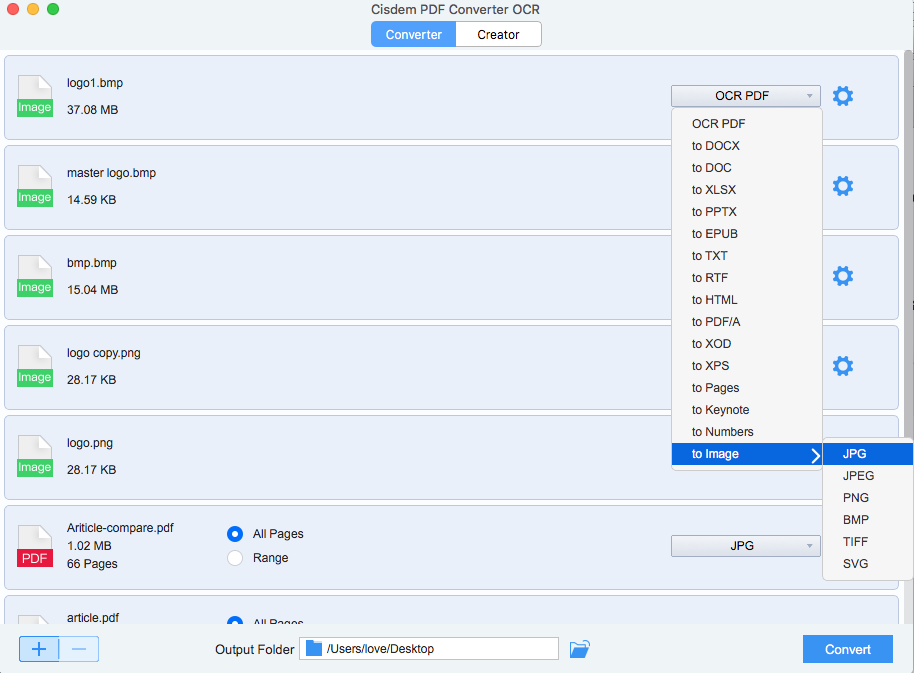Image resolution: width=914 pixels, height=673 pixels.
Task: Select the master logo.bmp file name
Action: coord(111,173)
